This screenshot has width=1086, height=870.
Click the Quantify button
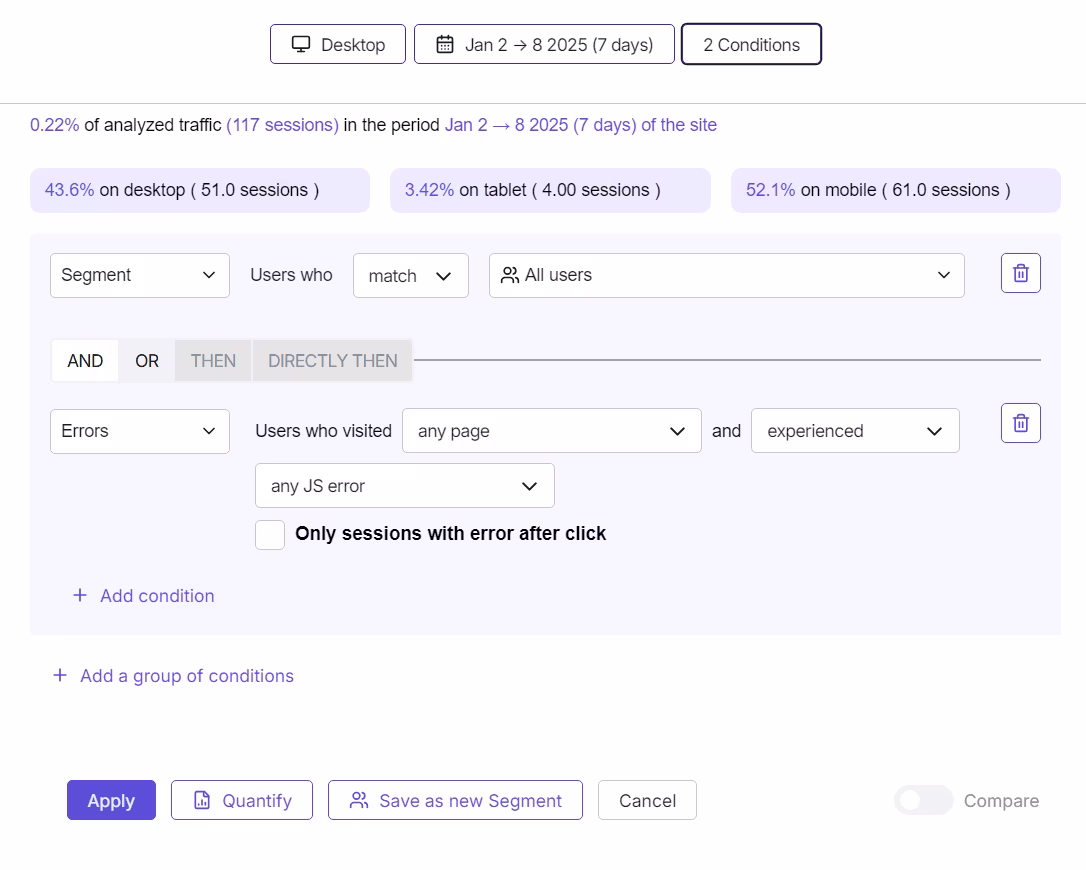point(242,800)
